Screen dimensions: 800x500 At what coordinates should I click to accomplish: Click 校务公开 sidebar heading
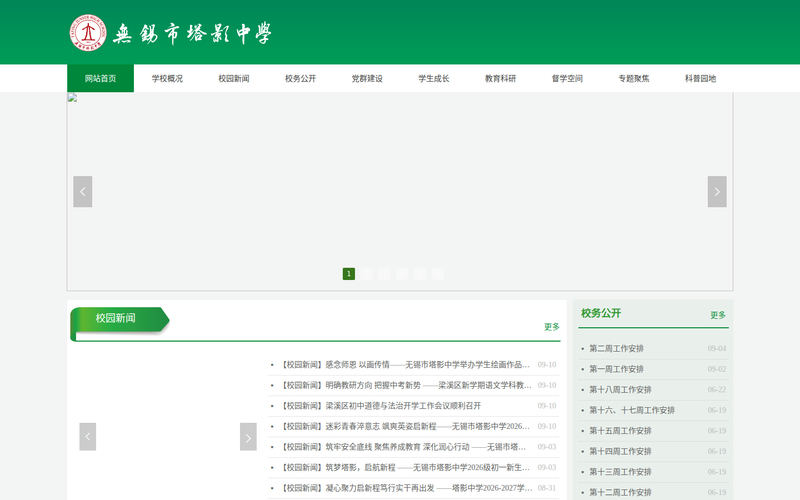(x=601, y=313)
